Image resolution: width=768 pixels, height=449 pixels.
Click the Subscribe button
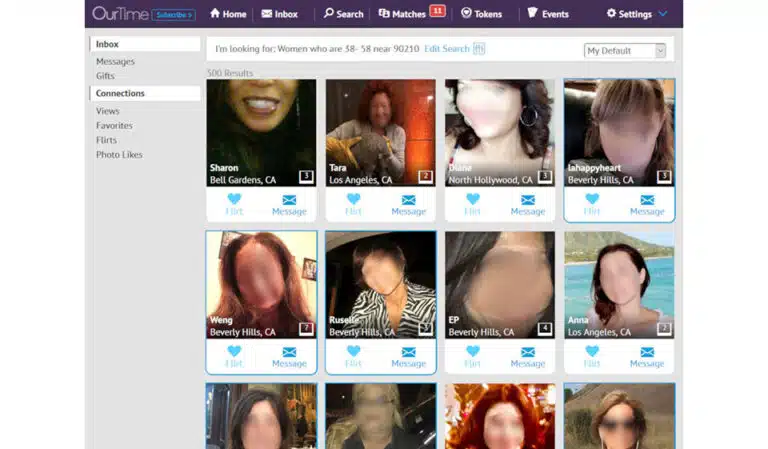(x=175, y=14)
